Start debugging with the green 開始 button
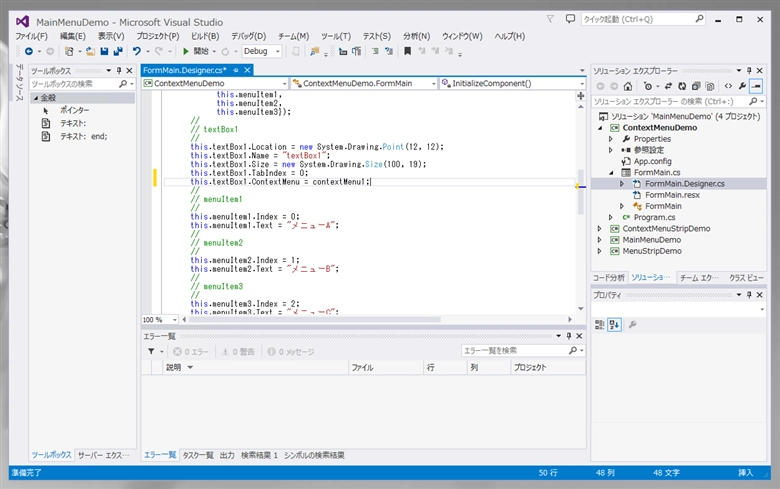The width and height of the screenshot is (780, 489). pos(195,51)
